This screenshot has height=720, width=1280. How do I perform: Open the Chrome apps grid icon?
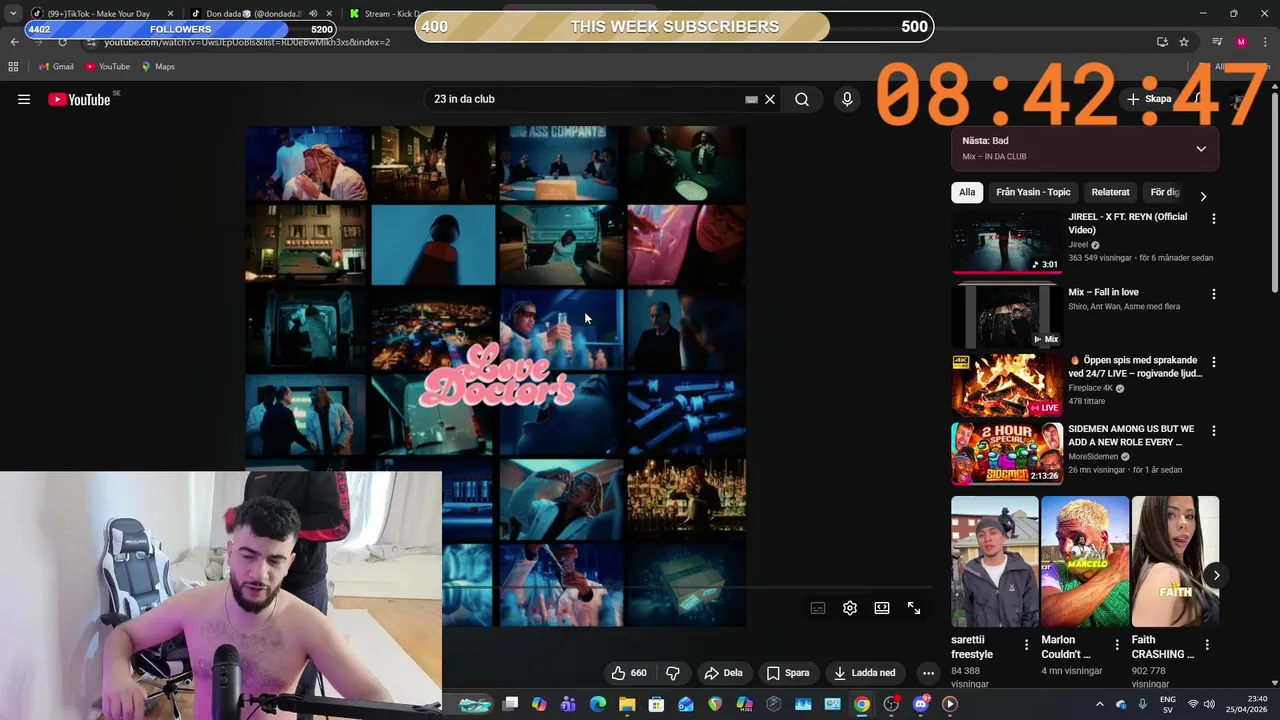tap(13, 67)
